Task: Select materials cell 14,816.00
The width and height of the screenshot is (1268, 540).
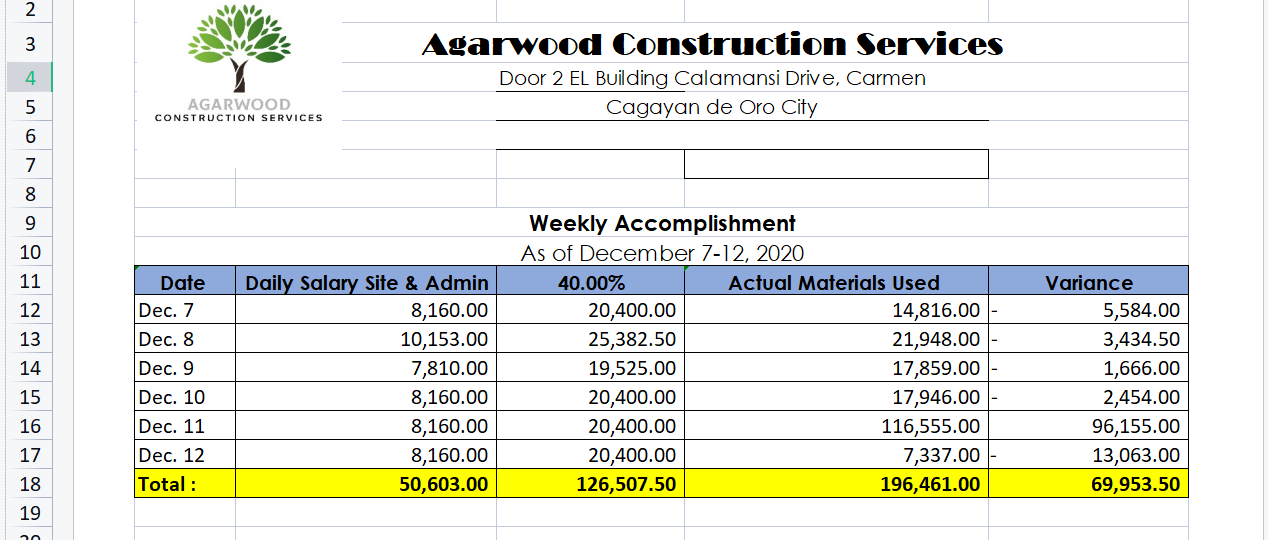Action: [836, 310]
